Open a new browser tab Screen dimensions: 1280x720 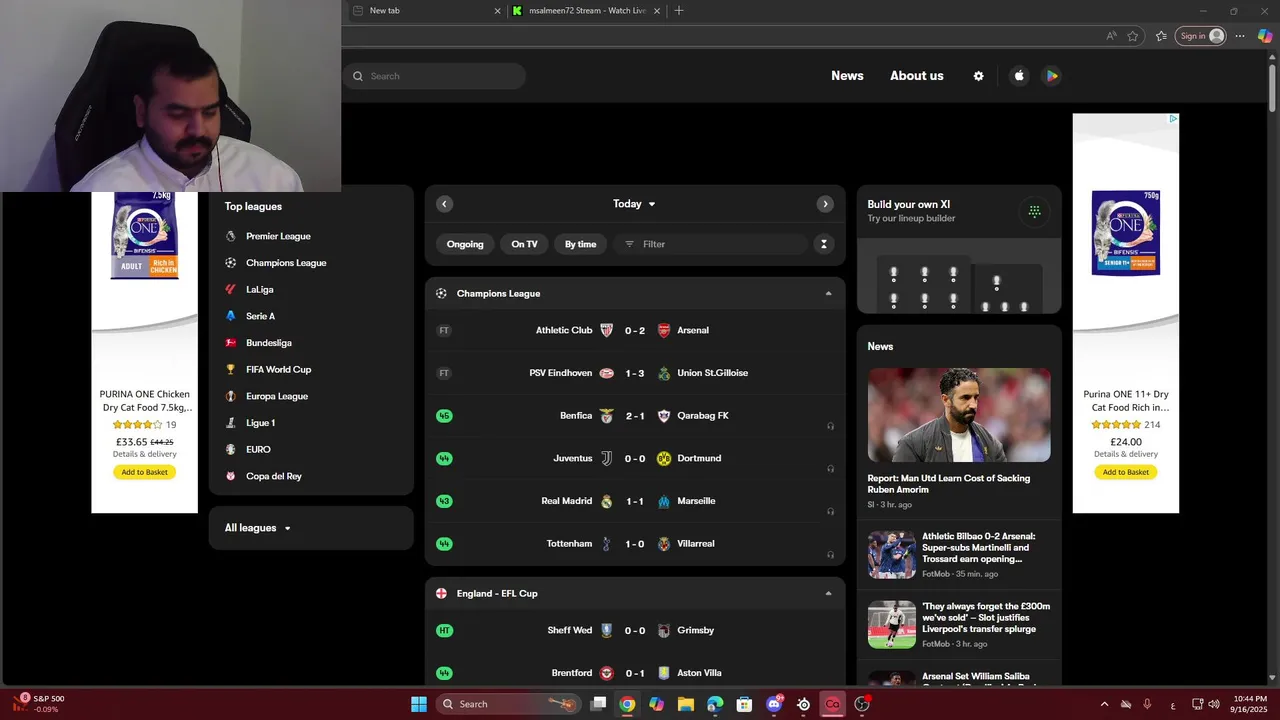679,11
